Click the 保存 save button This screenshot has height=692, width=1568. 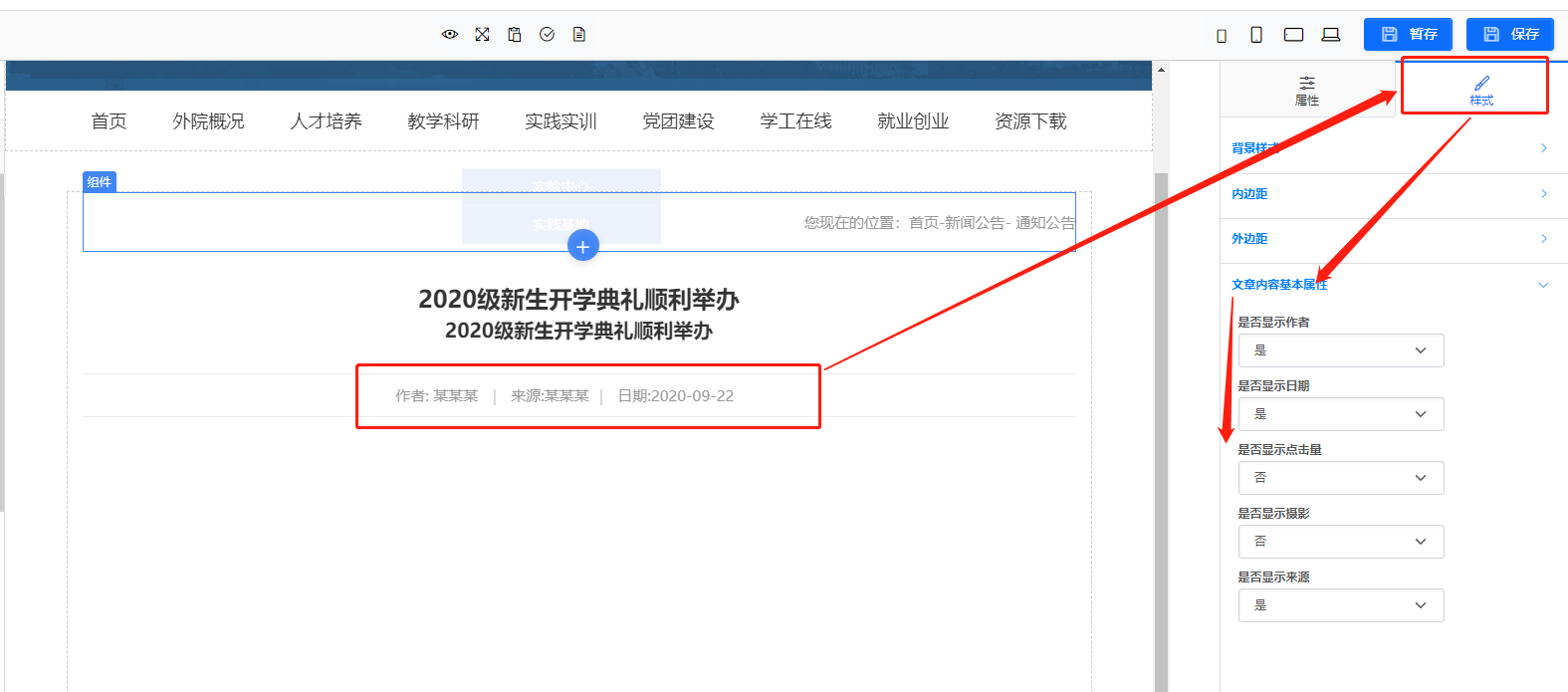pyautogui.click(x=1510, y=34)
